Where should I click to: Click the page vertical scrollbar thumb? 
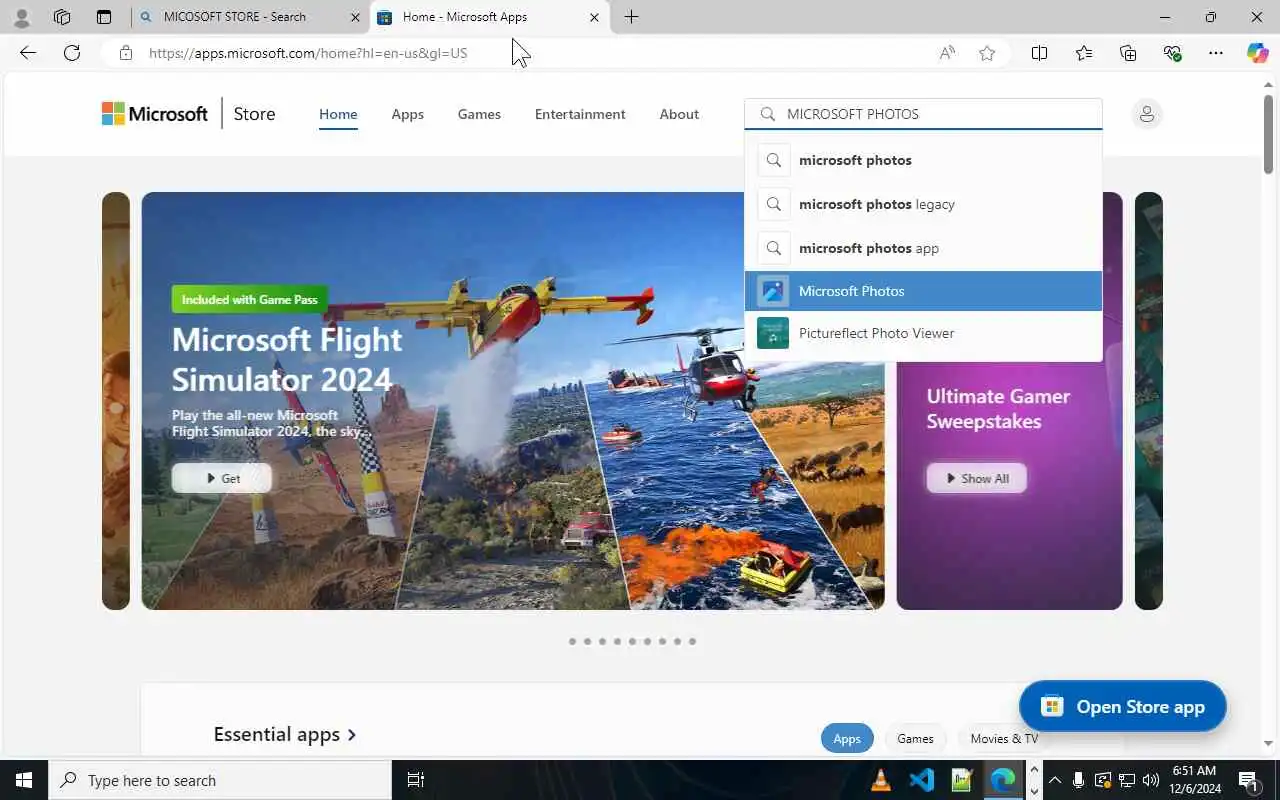(1268, 134)
